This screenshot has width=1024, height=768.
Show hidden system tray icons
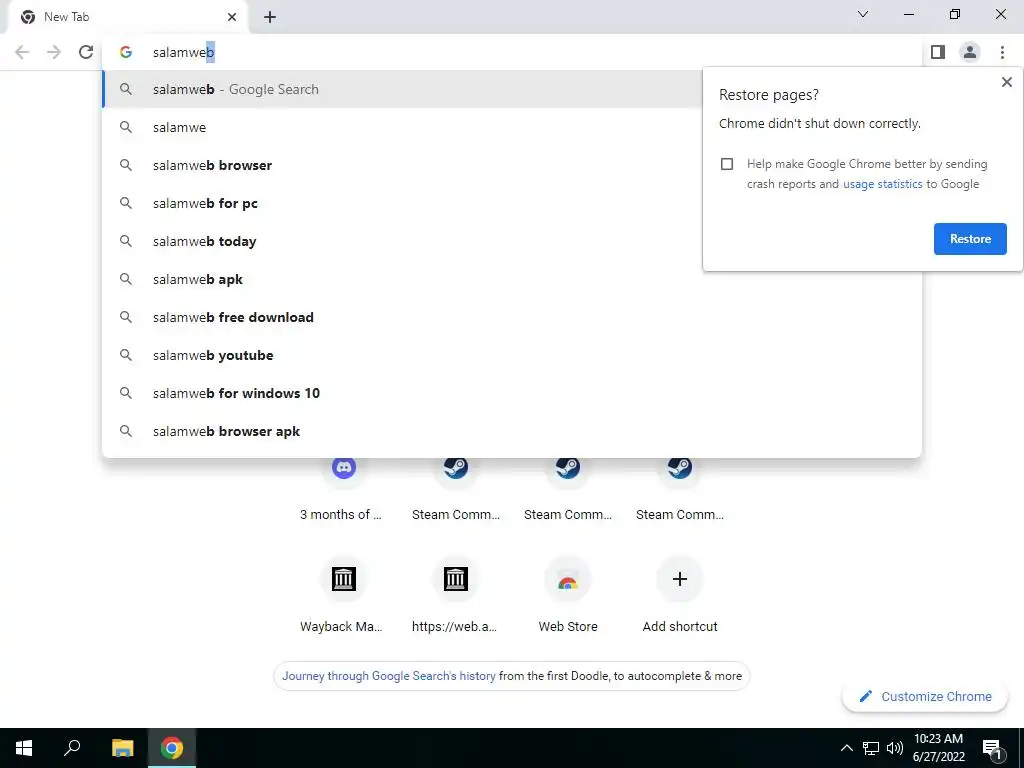tap(846, 748)
